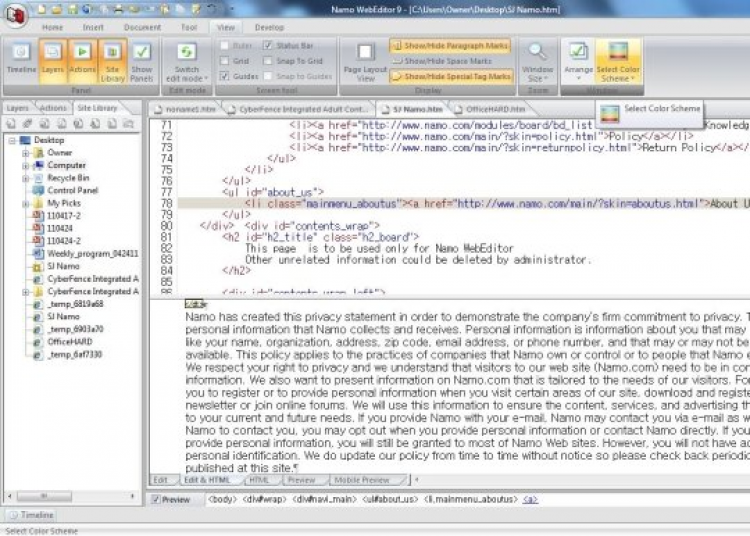Image resolution: width=750 pixels, height=536 pixels.
Task: Toggle the Site Library panel button
Action: coord(112,61)
